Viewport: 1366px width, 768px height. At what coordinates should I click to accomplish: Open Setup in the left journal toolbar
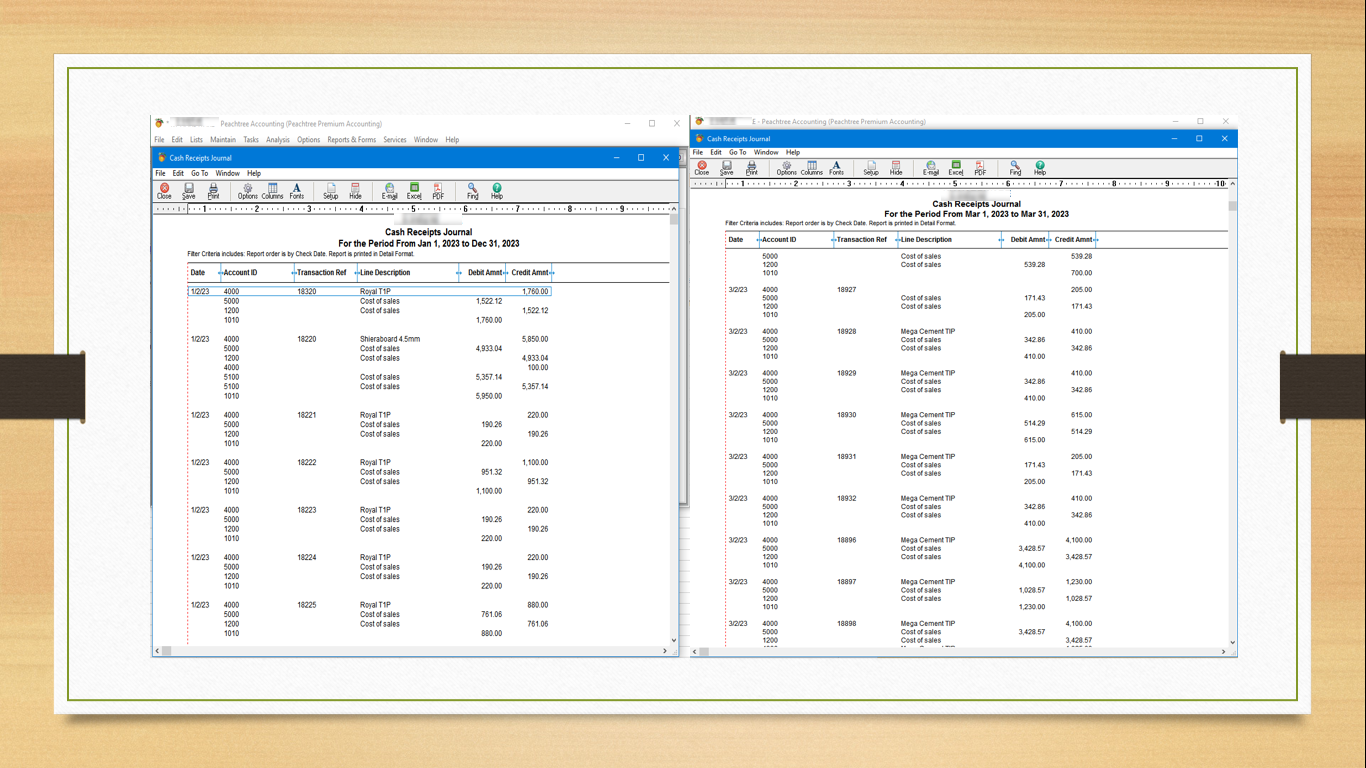point(330,191)
